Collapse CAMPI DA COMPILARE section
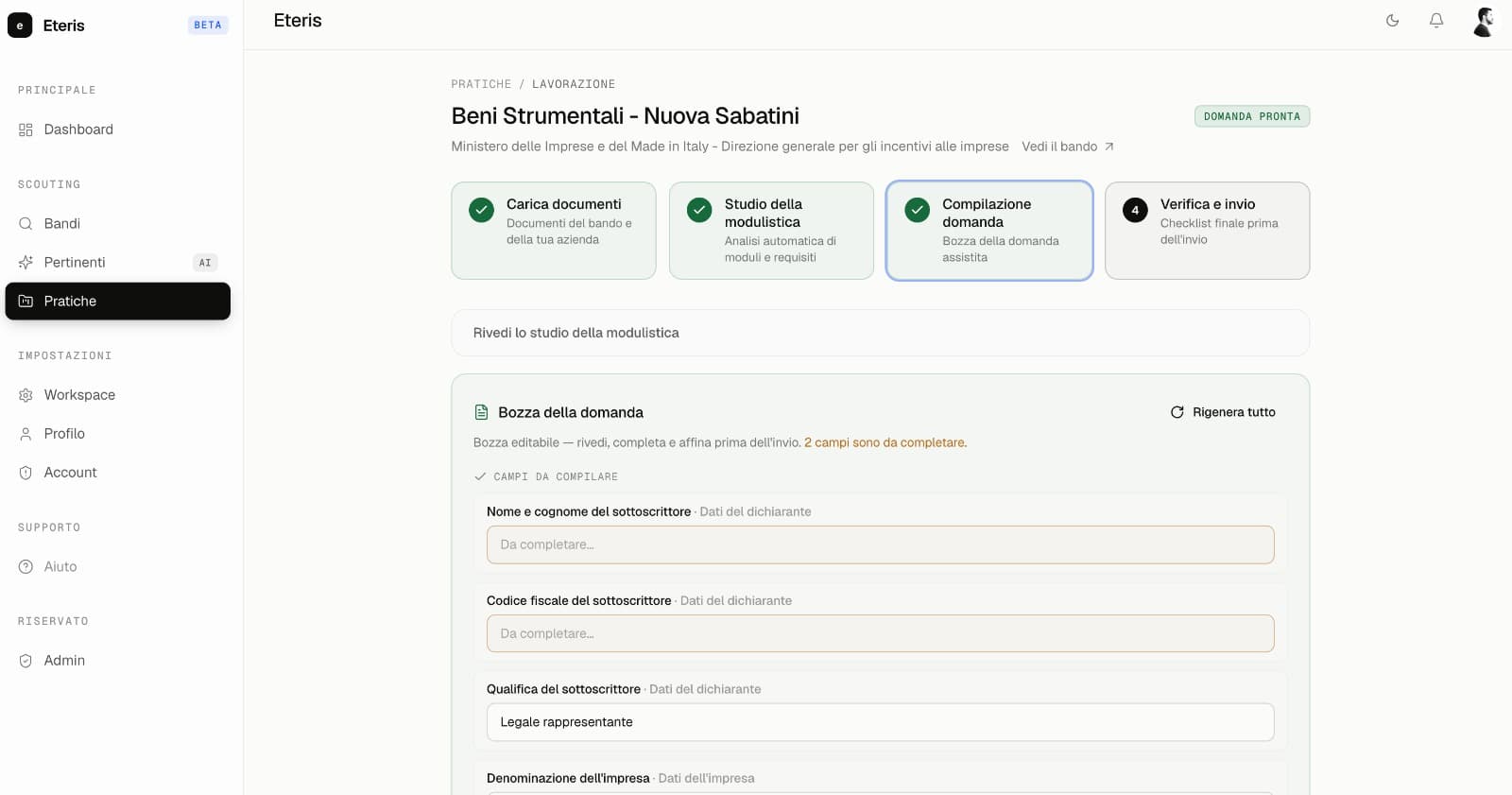Viewport: 1512px width, 795px height. 546,477
